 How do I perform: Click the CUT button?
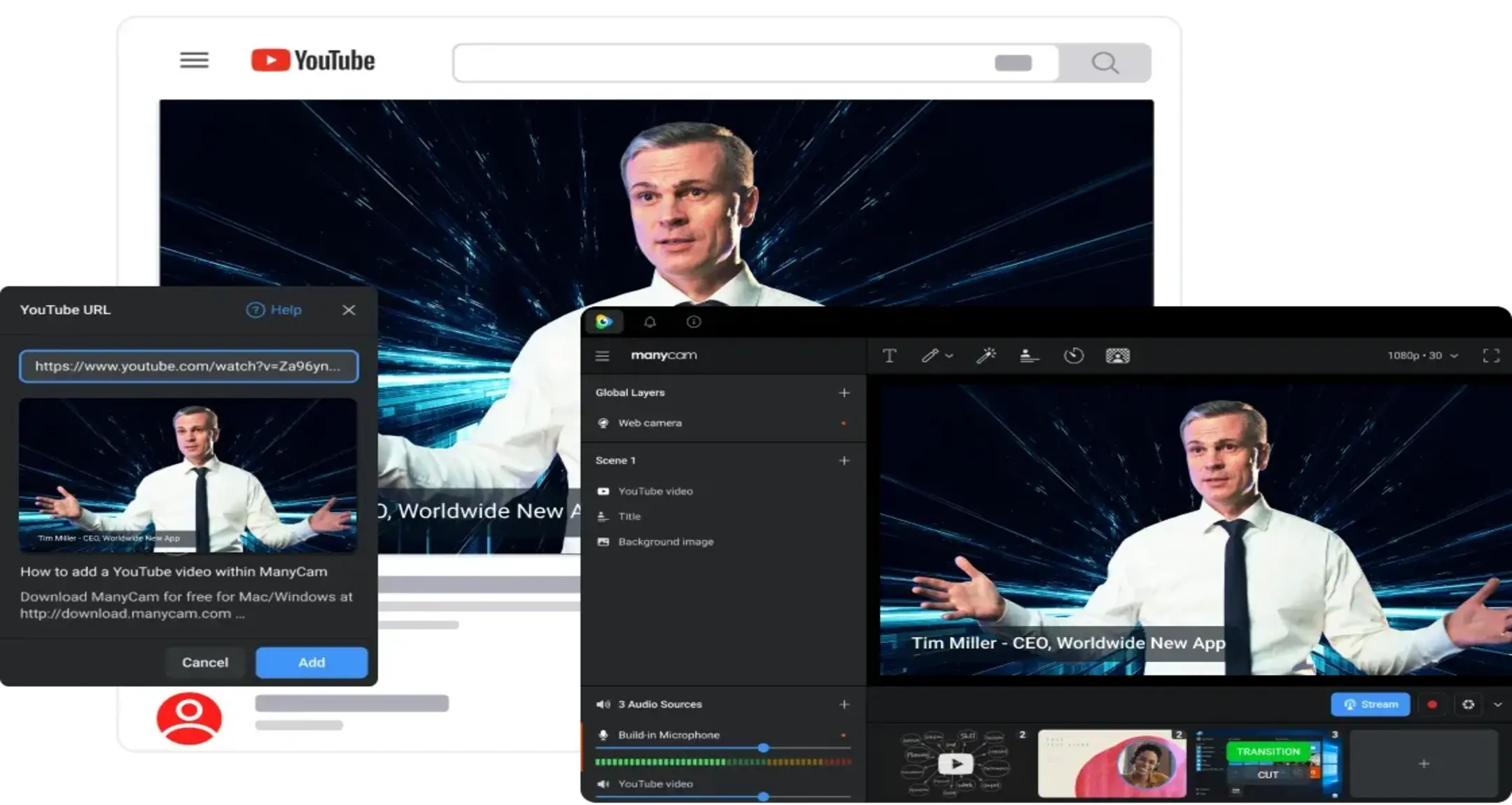pyautogui.click(x=1268, y=775)
